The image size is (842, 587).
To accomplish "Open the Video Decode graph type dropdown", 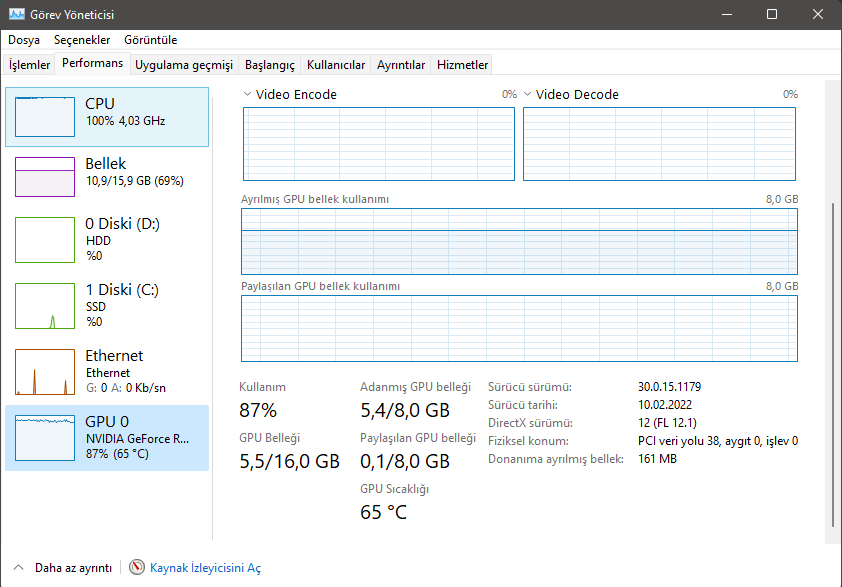I will pyautogui.click(x=528, y=95).
